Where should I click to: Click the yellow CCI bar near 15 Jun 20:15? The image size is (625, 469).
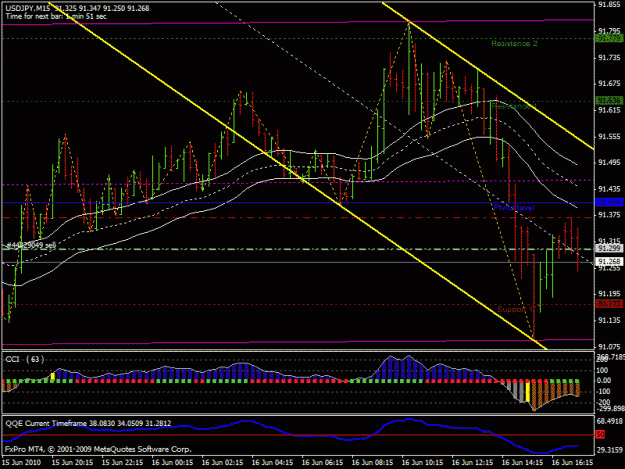click(x=53, y=376)
